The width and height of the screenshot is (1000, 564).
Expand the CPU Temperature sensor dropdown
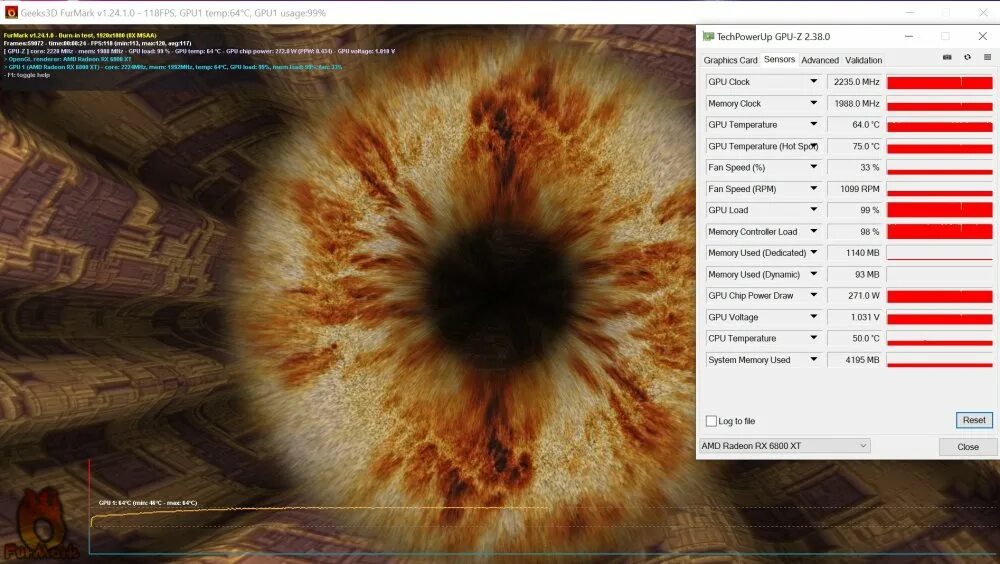pos(814,338)
